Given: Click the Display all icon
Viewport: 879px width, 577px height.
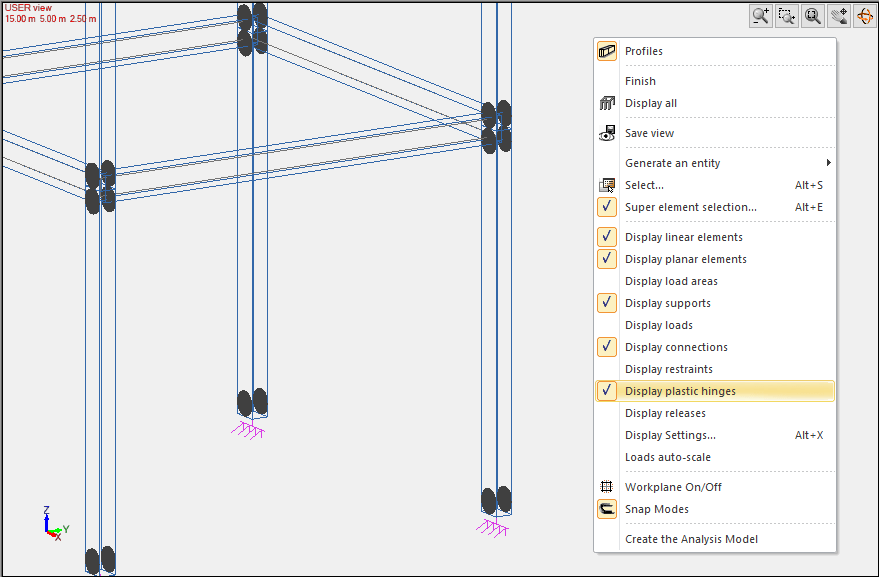Looking at the screenshot, I should tap(607, 103).
